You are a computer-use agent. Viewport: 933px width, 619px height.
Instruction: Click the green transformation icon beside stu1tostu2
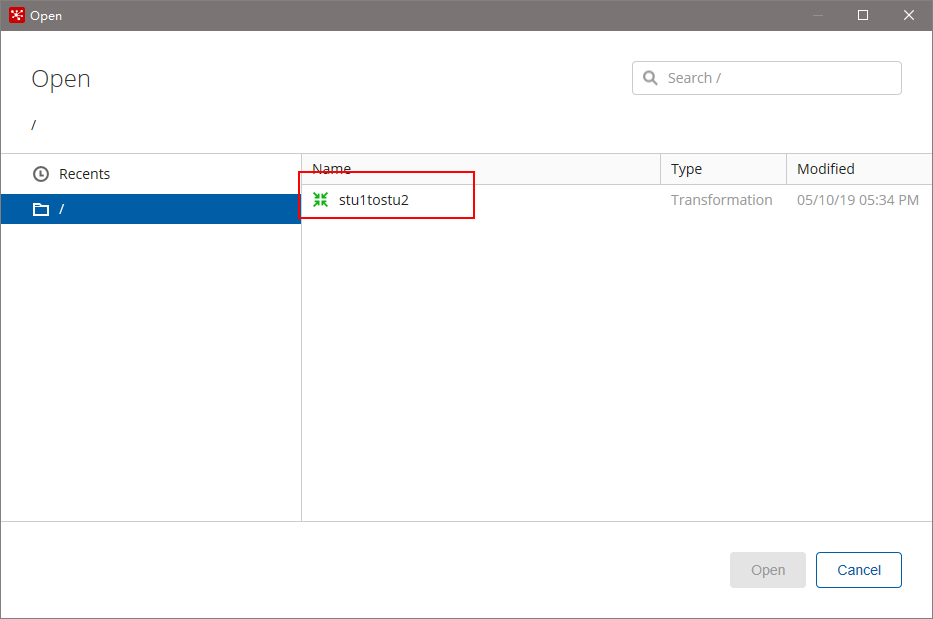tap(320, 200)
